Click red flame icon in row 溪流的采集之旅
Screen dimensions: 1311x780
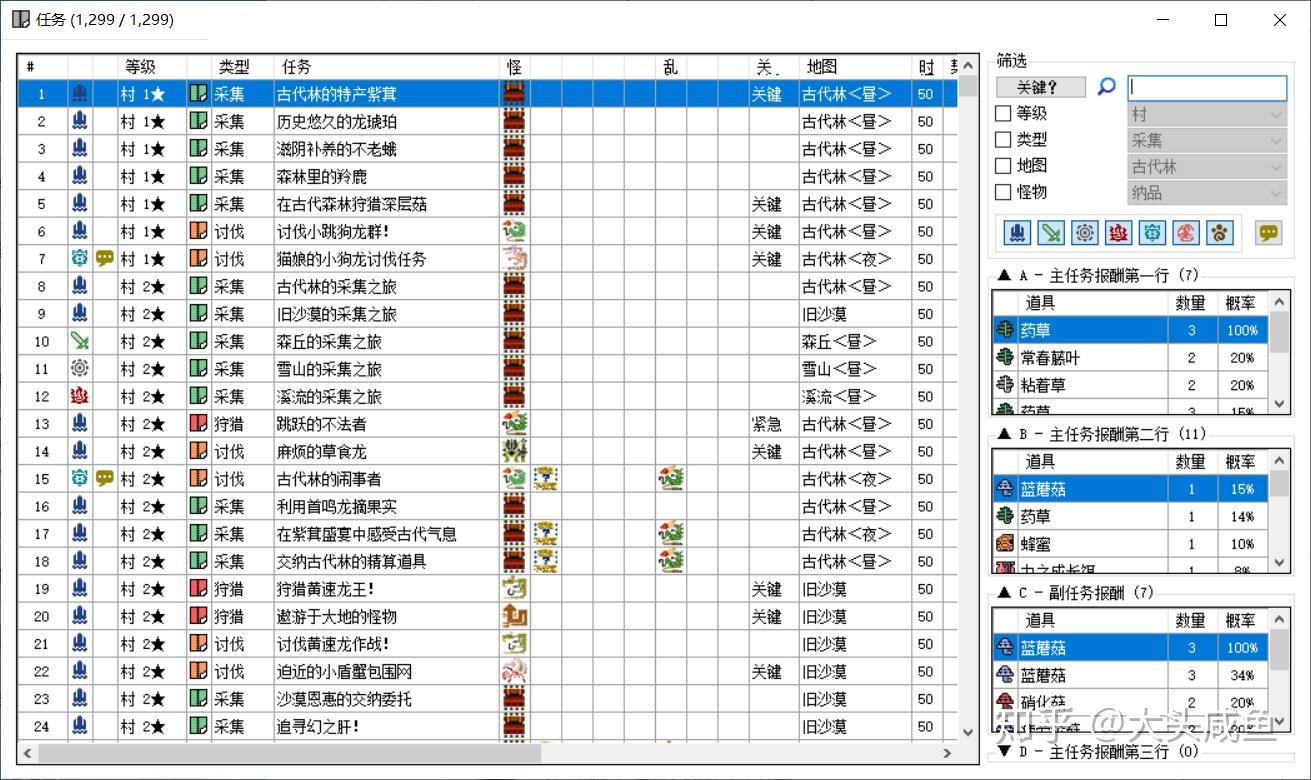click(x=80, y=396)
